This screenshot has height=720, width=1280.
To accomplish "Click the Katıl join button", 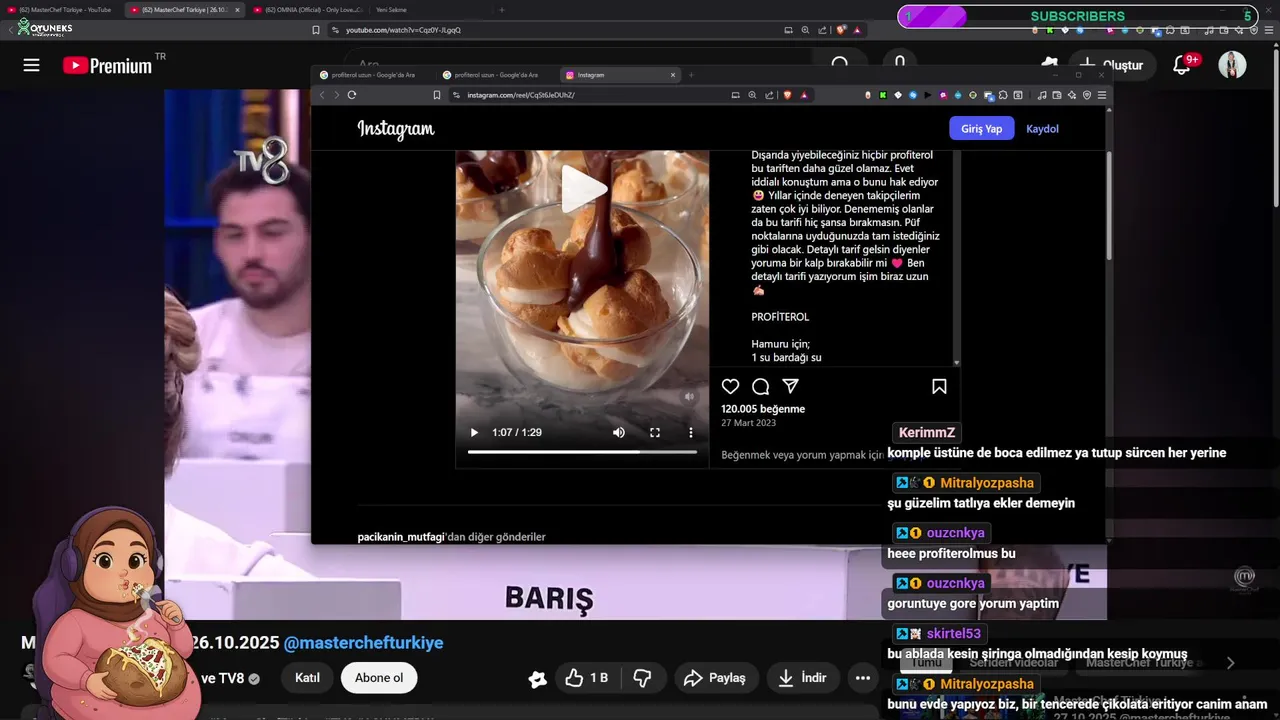I will tap(307, 678).
